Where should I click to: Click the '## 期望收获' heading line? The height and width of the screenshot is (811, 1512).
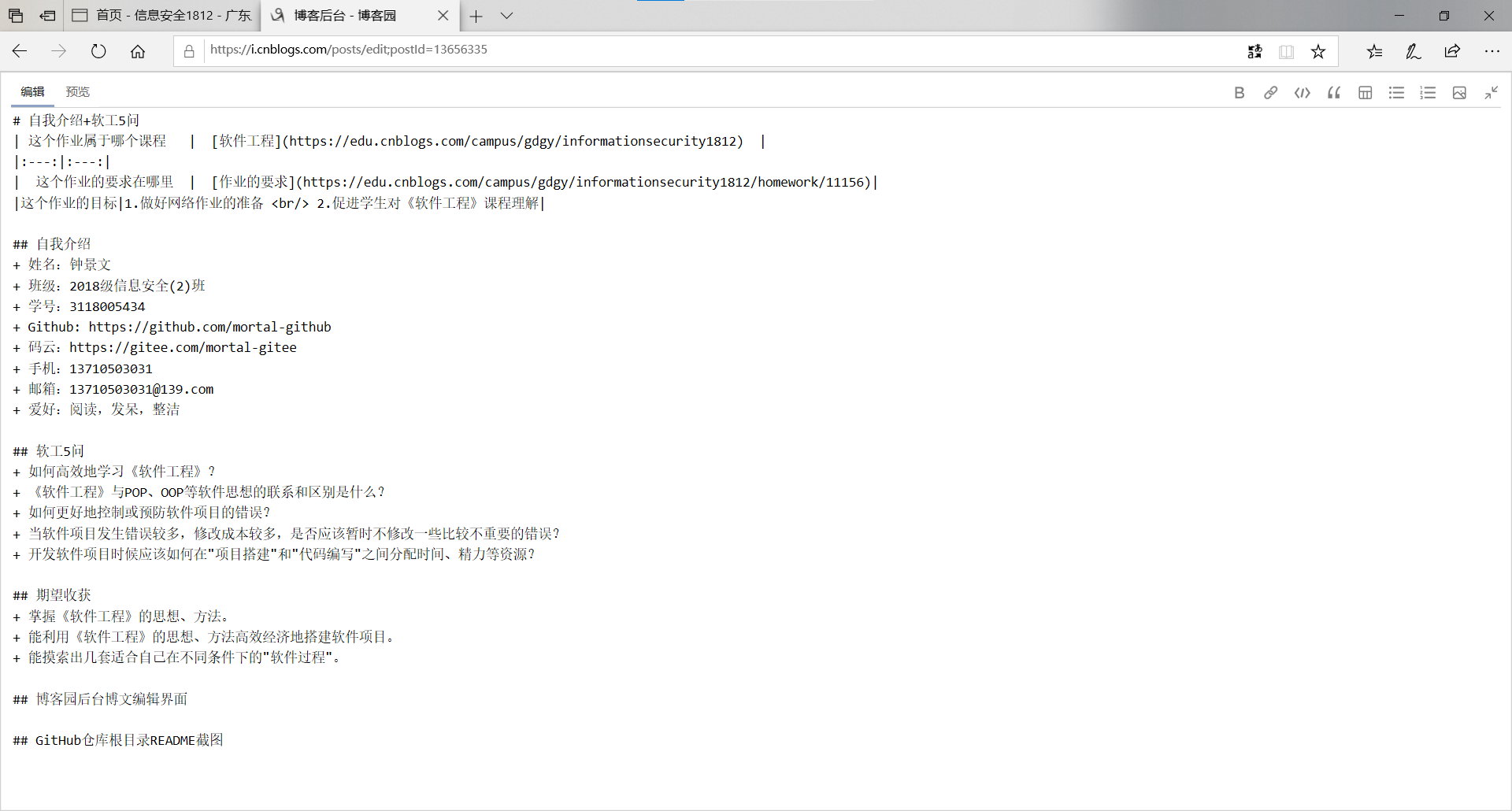point(52,595)
